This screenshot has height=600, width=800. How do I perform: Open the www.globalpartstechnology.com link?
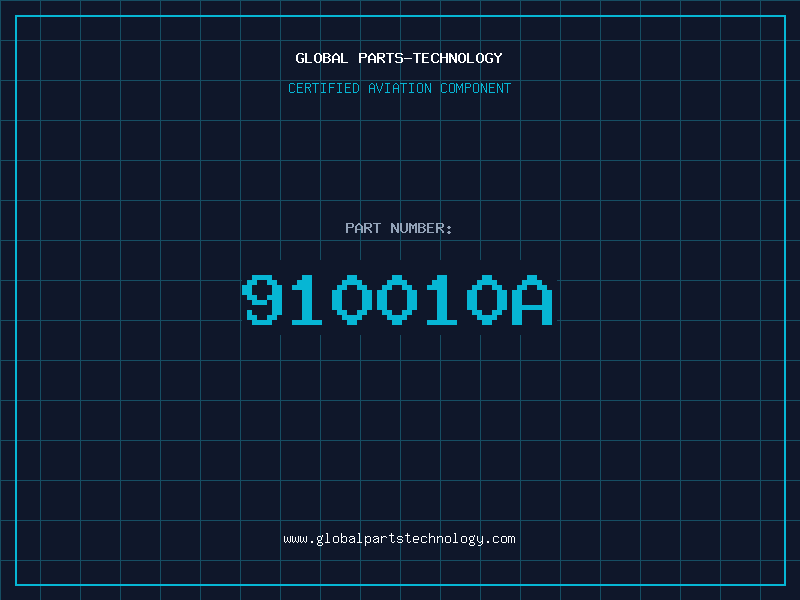399,539
